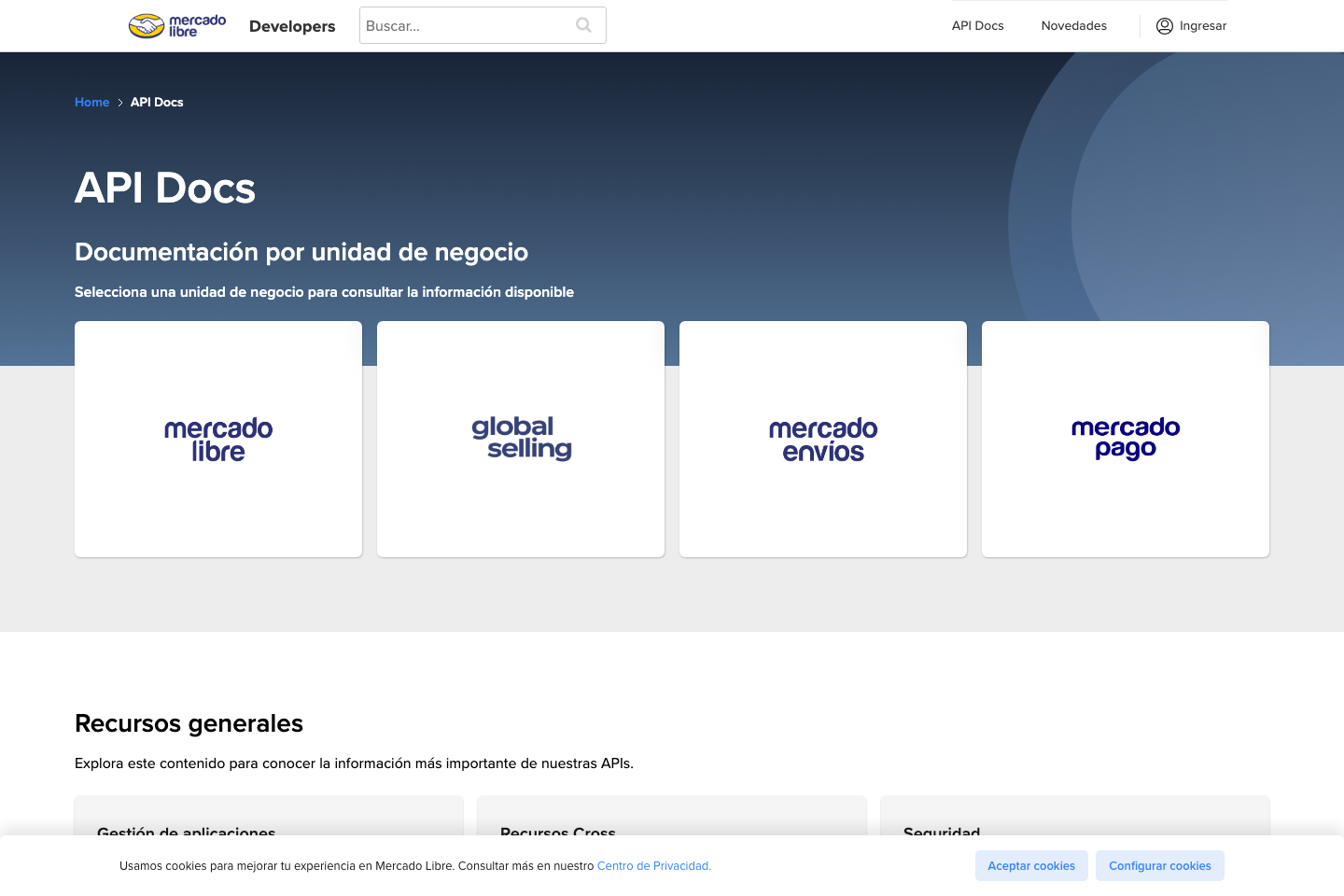Open cookie settings via Configurar cookies

(x=1160, y=865)
